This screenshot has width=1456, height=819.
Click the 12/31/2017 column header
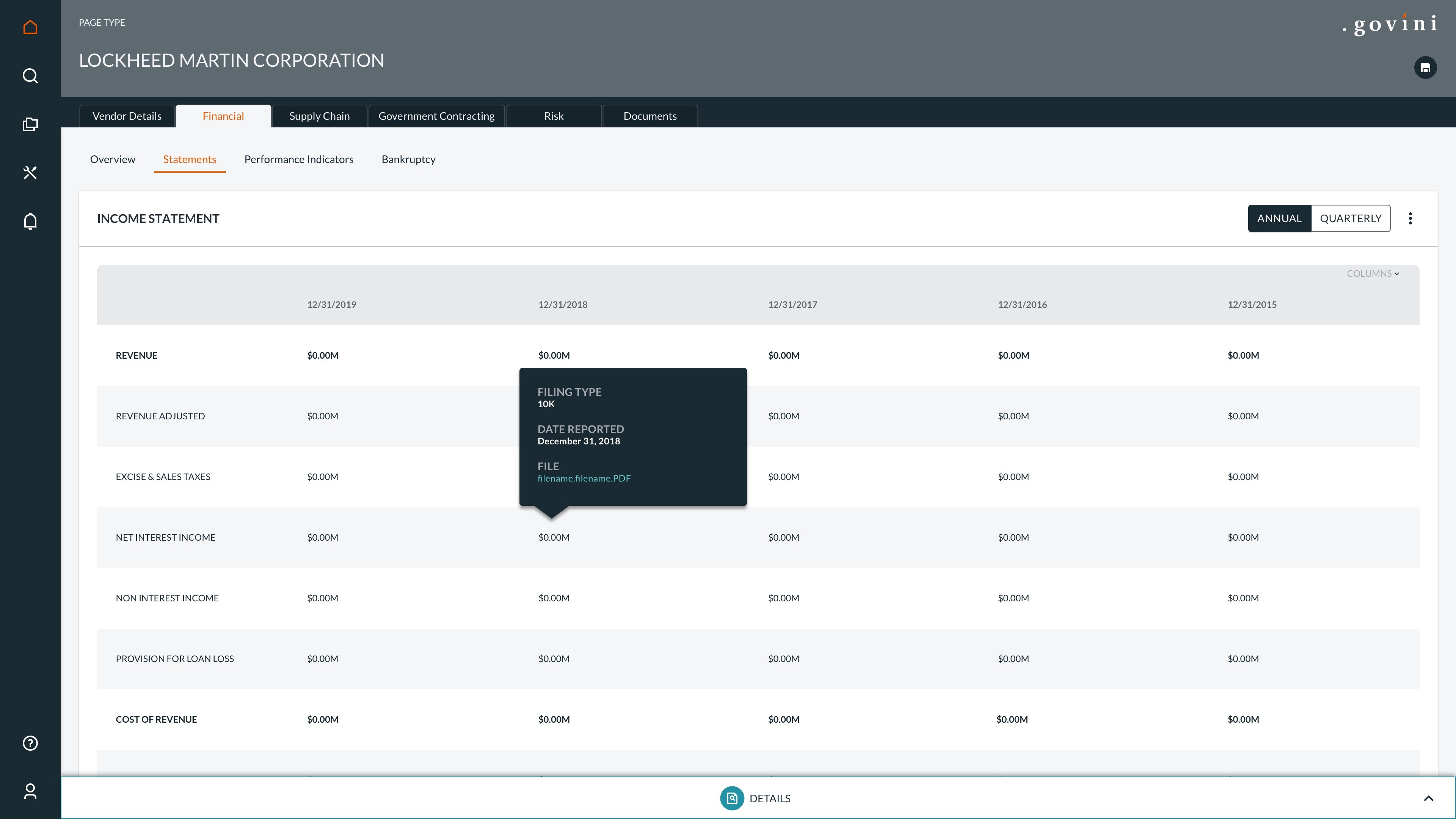pos(792,304)
